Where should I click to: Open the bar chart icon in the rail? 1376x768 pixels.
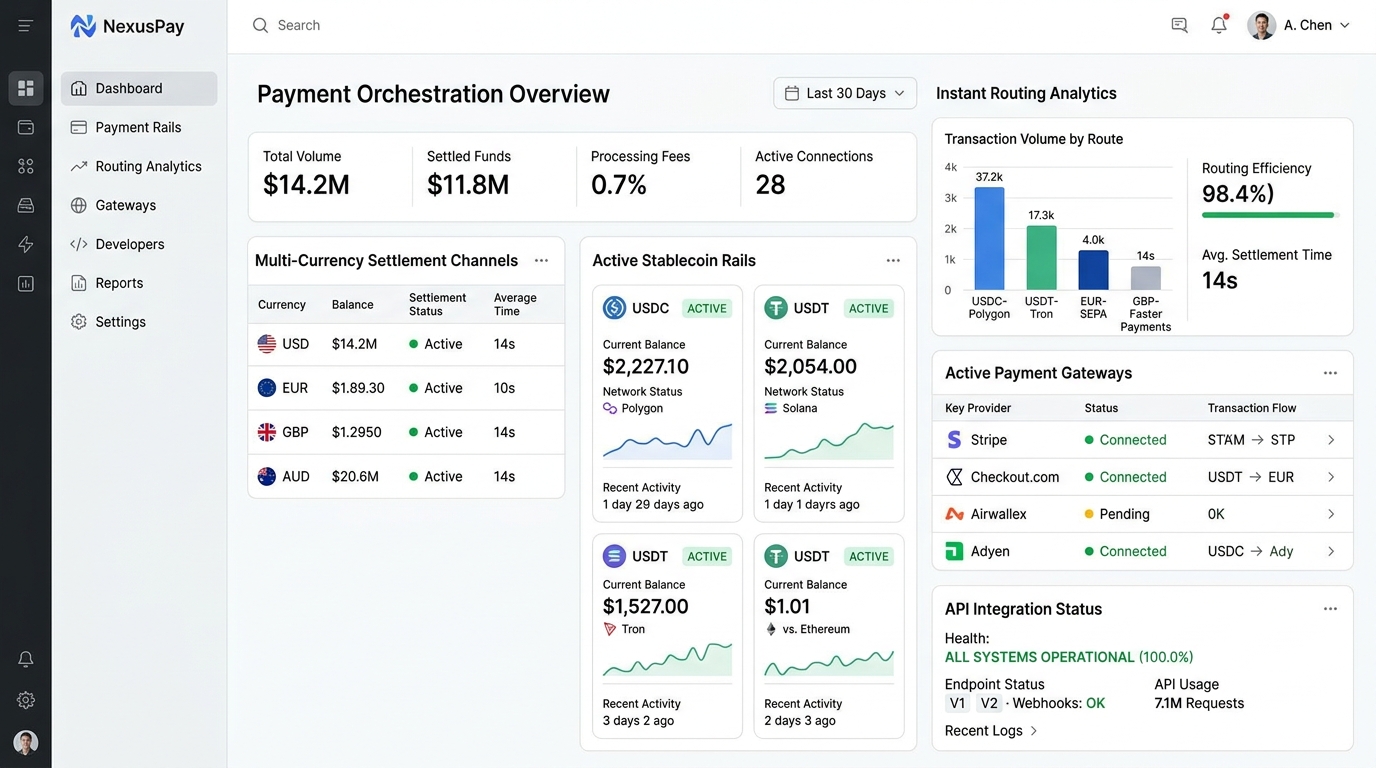[x=26, y=283]
